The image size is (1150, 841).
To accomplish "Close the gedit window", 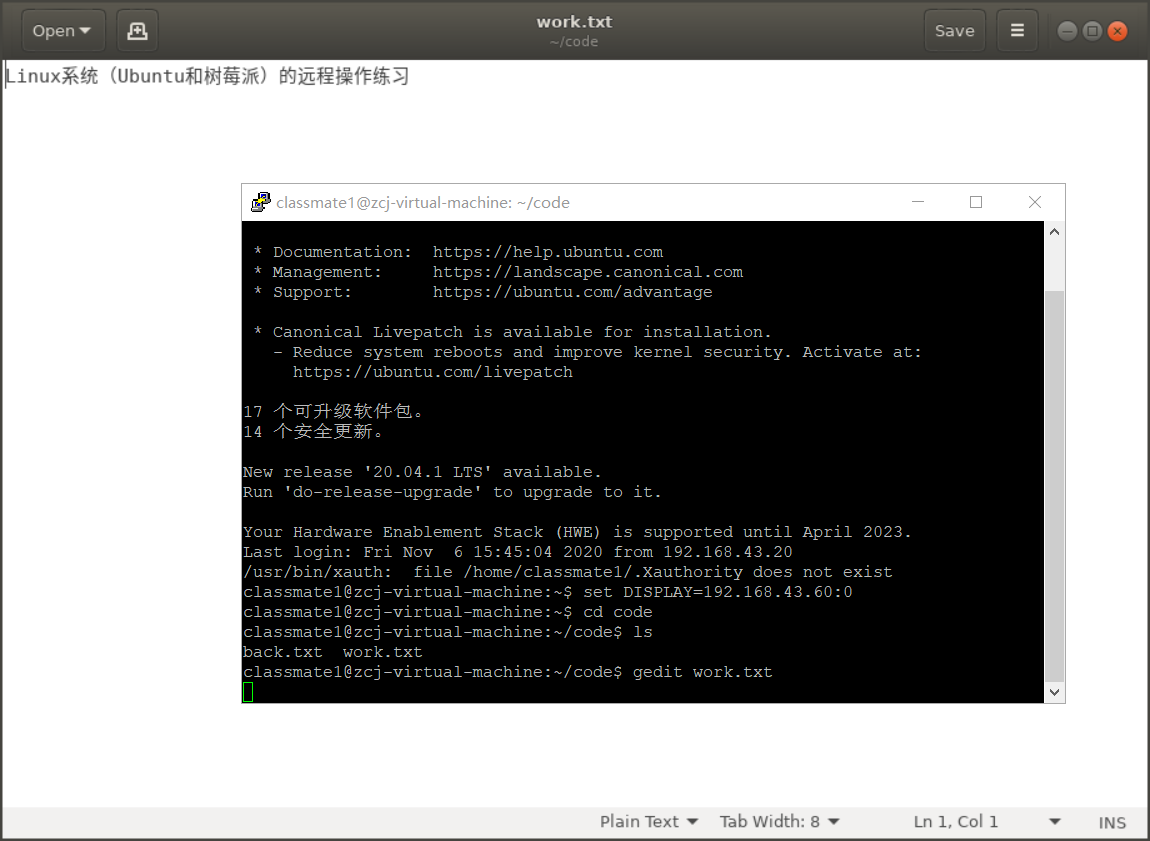I will click(1117, 31).
